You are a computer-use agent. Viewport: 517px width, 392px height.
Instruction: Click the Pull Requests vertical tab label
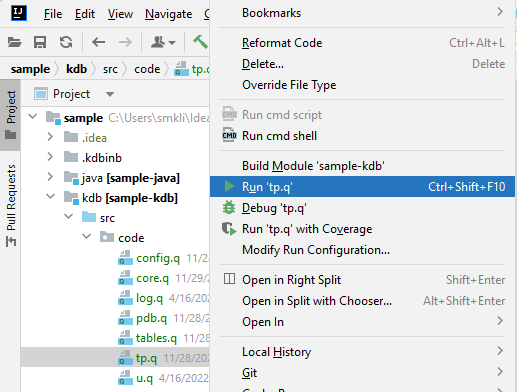tap(11, 197)
